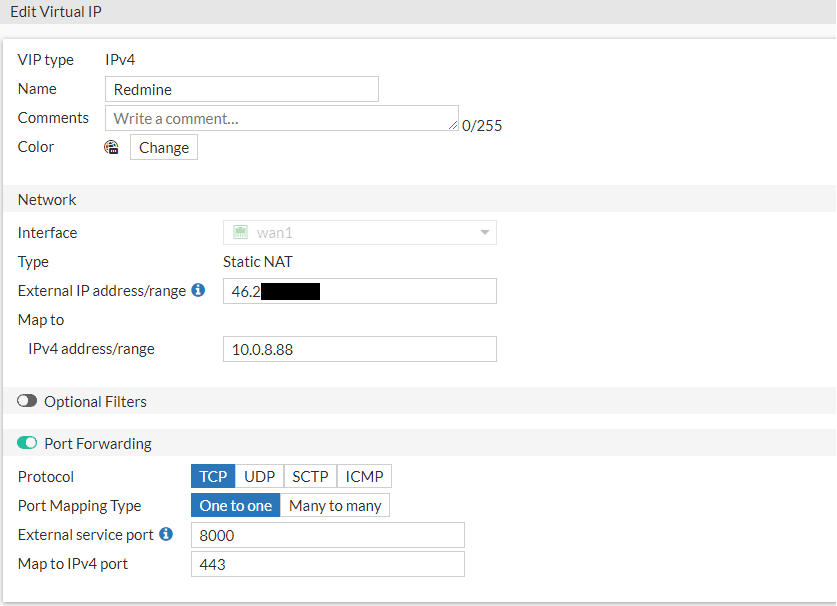Click the Optional Filters label
This screenshot has width=837, height=606.
click(x=96, y=402)
